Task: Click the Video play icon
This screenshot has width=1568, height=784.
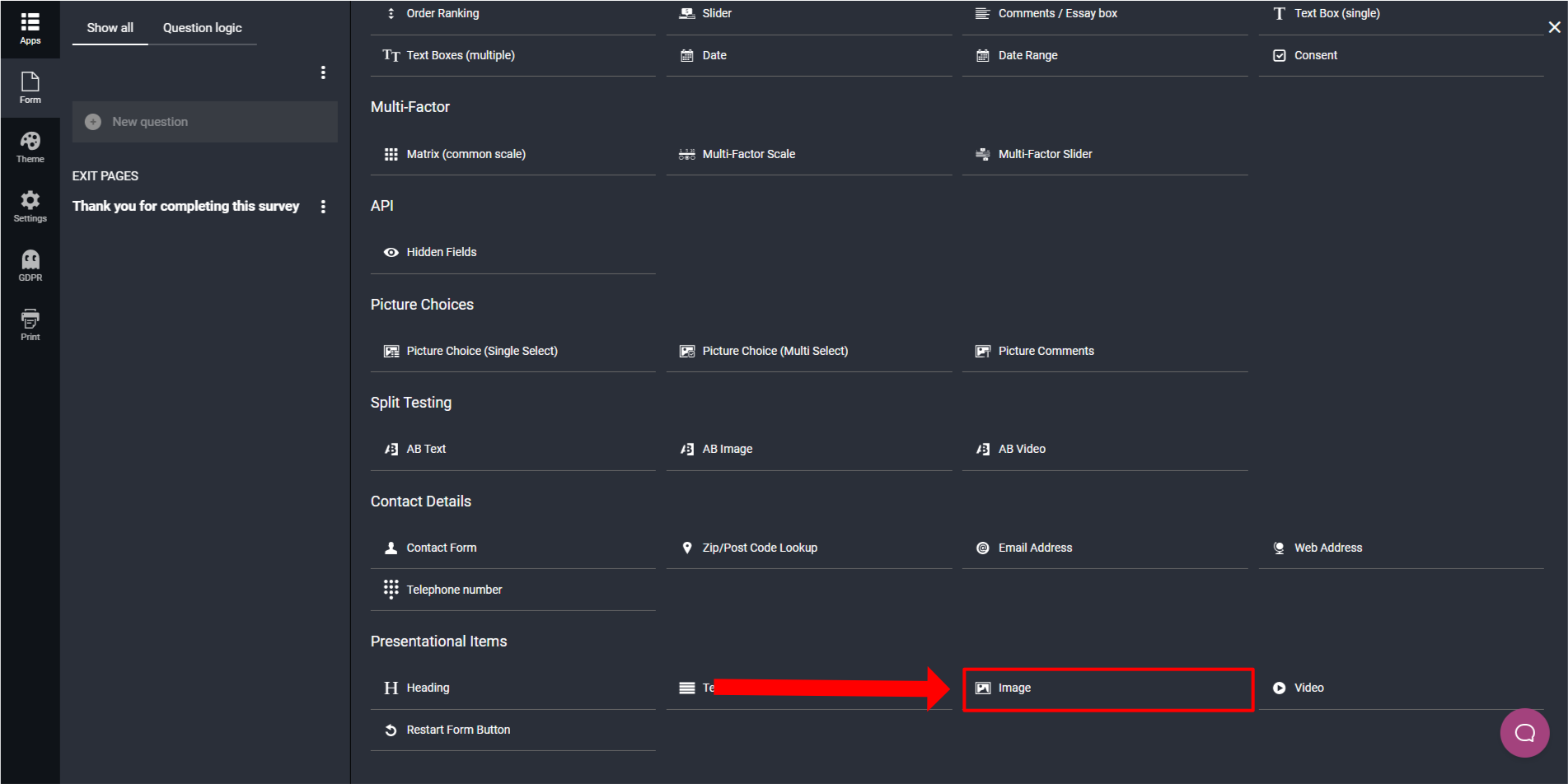Action: point(1279,688)
